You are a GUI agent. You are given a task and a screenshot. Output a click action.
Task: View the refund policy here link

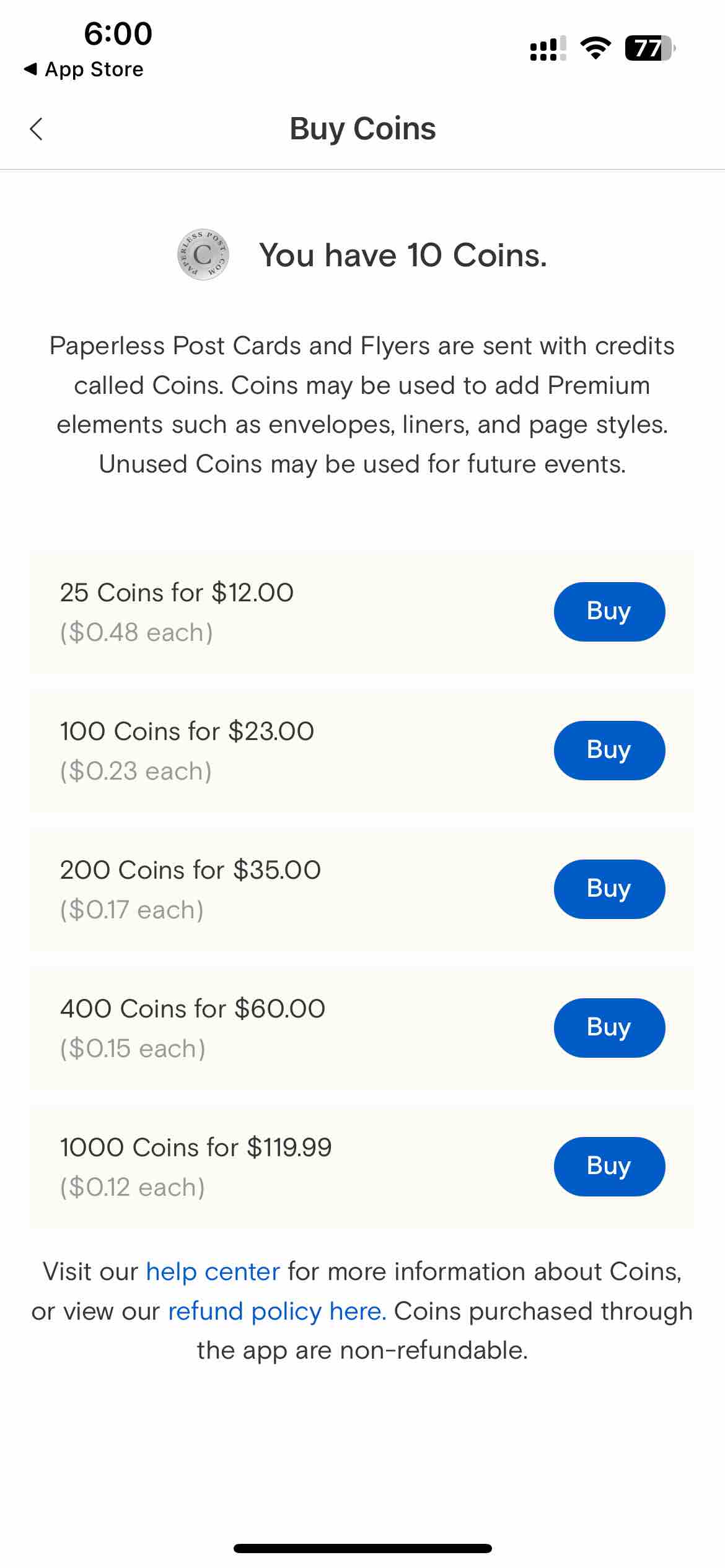(x=277, y=1311)
